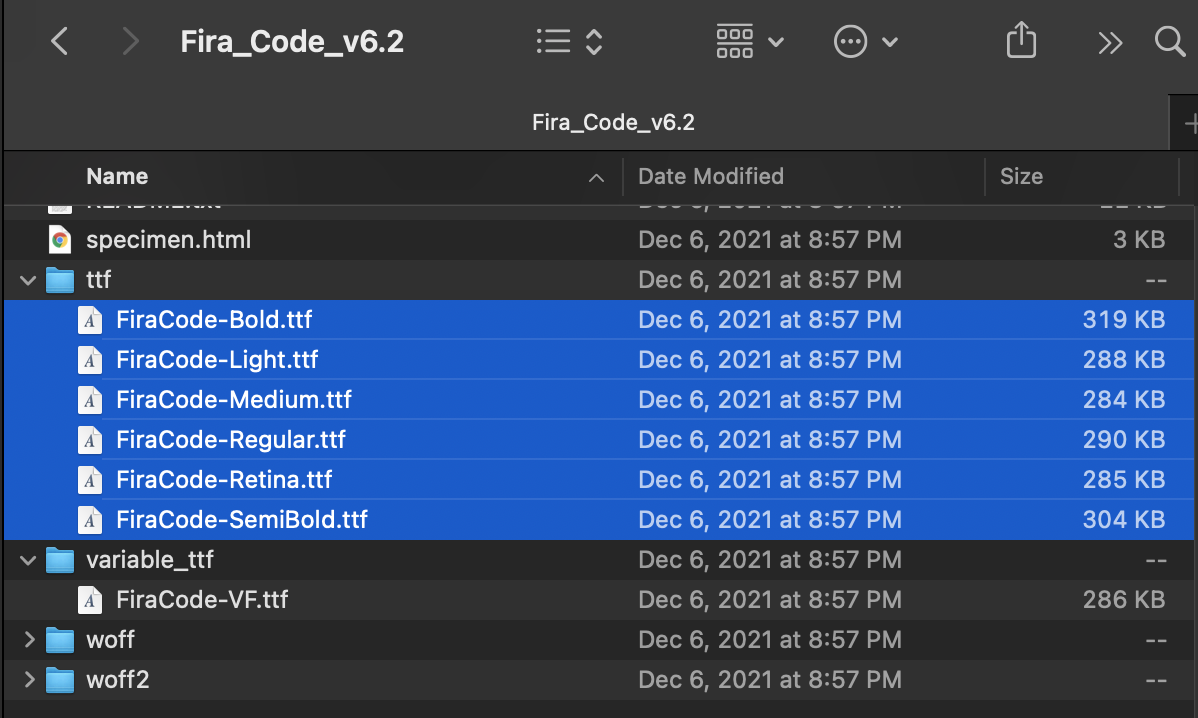
Task: Open a new tab with the plus button
Action: click(x=1193, y=122)
